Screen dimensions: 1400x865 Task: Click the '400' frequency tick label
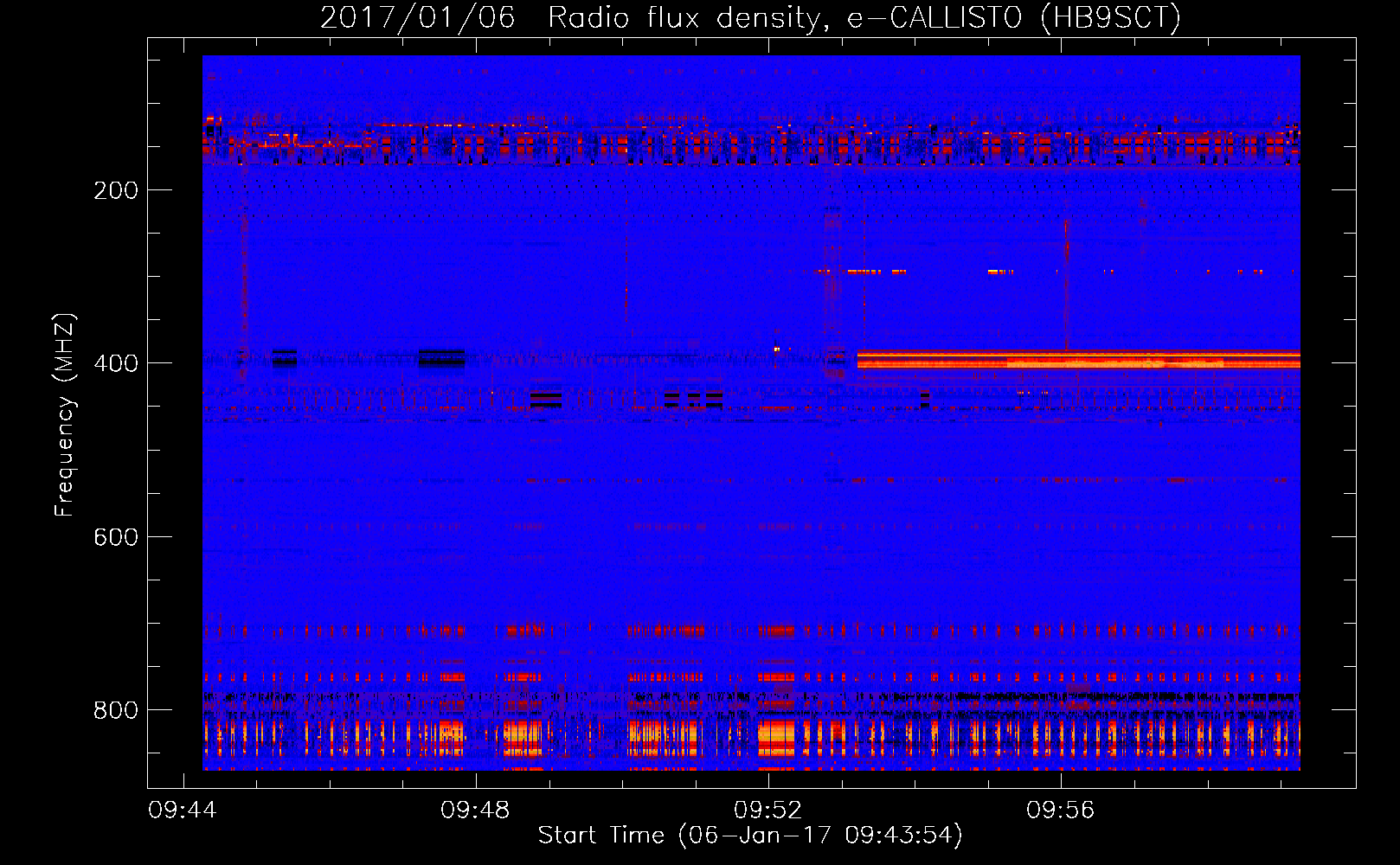116,363
